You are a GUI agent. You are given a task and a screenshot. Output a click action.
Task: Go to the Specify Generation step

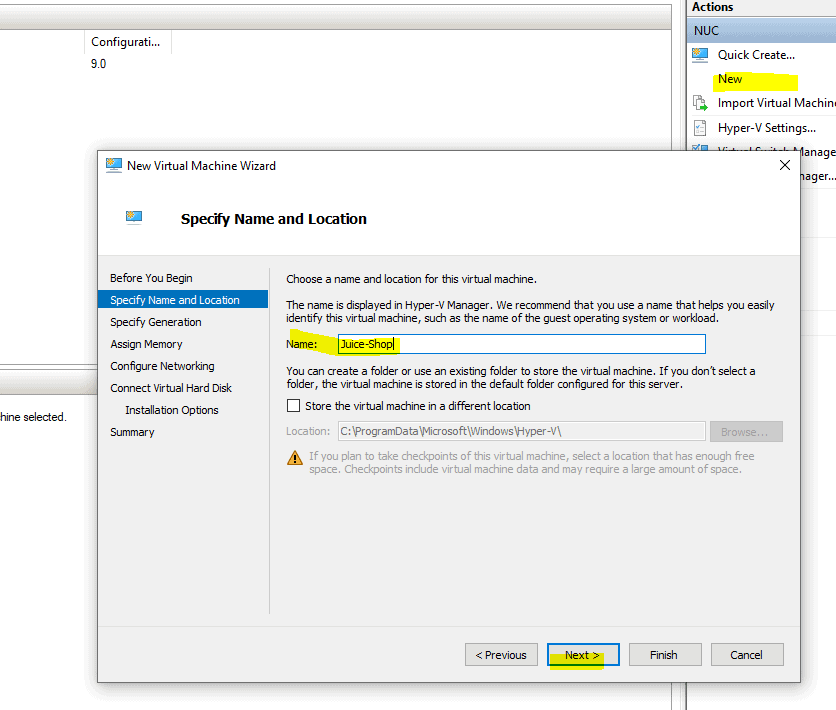(x=156, y=322)
